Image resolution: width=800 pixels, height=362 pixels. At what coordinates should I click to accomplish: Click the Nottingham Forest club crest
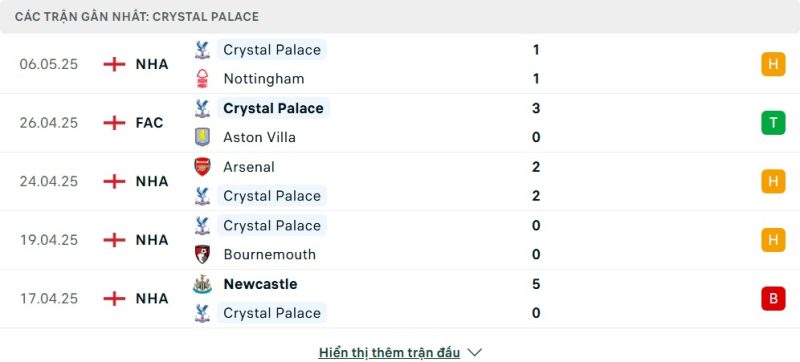[x=203, y=79]
